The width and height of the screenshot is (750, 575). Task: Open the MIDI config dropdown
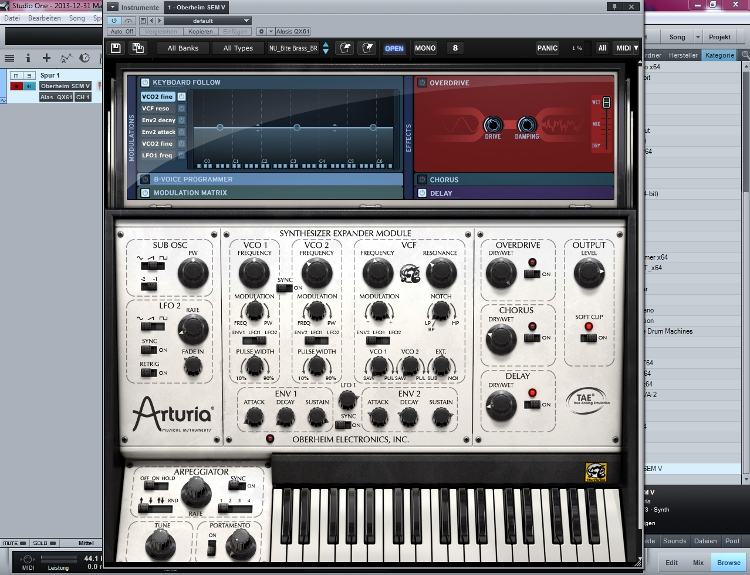coord(627,48)
